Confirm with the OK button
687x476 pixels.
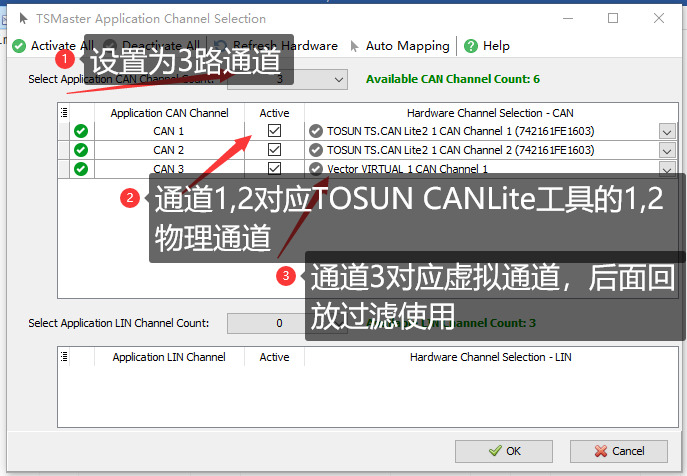point(504,451)
